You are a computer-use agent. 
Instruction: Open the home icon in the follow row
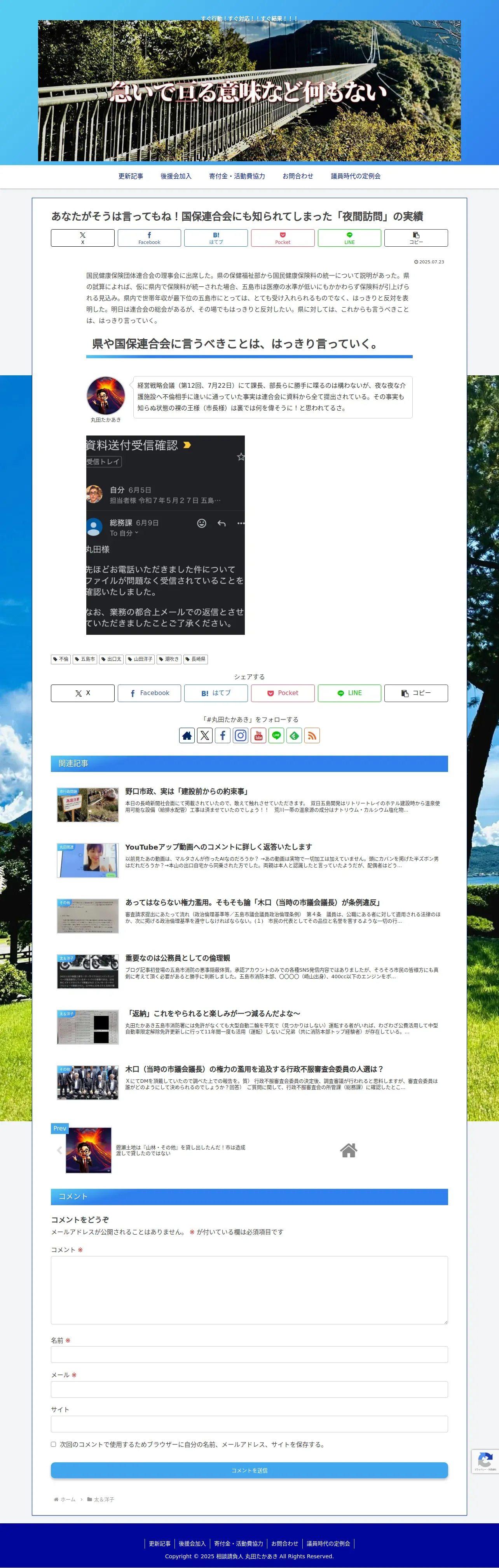tap(187, 735)
